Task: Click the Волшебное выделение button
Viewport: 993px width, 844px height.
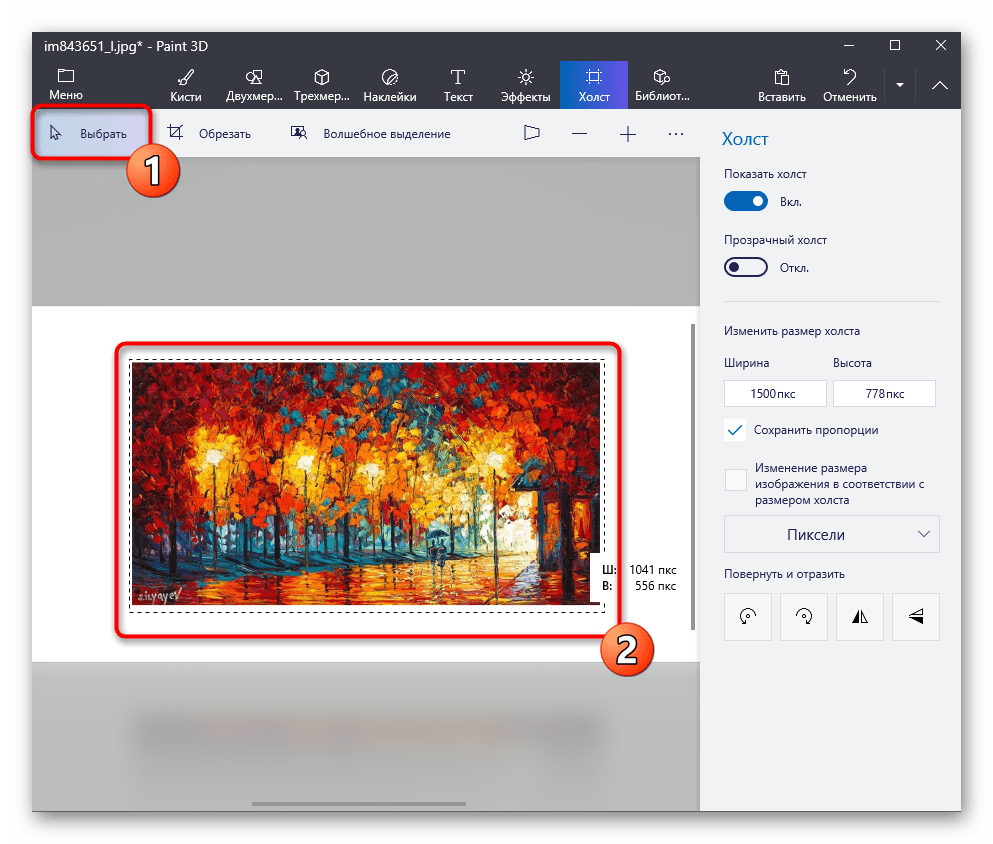Action: [x=370, y=134]
